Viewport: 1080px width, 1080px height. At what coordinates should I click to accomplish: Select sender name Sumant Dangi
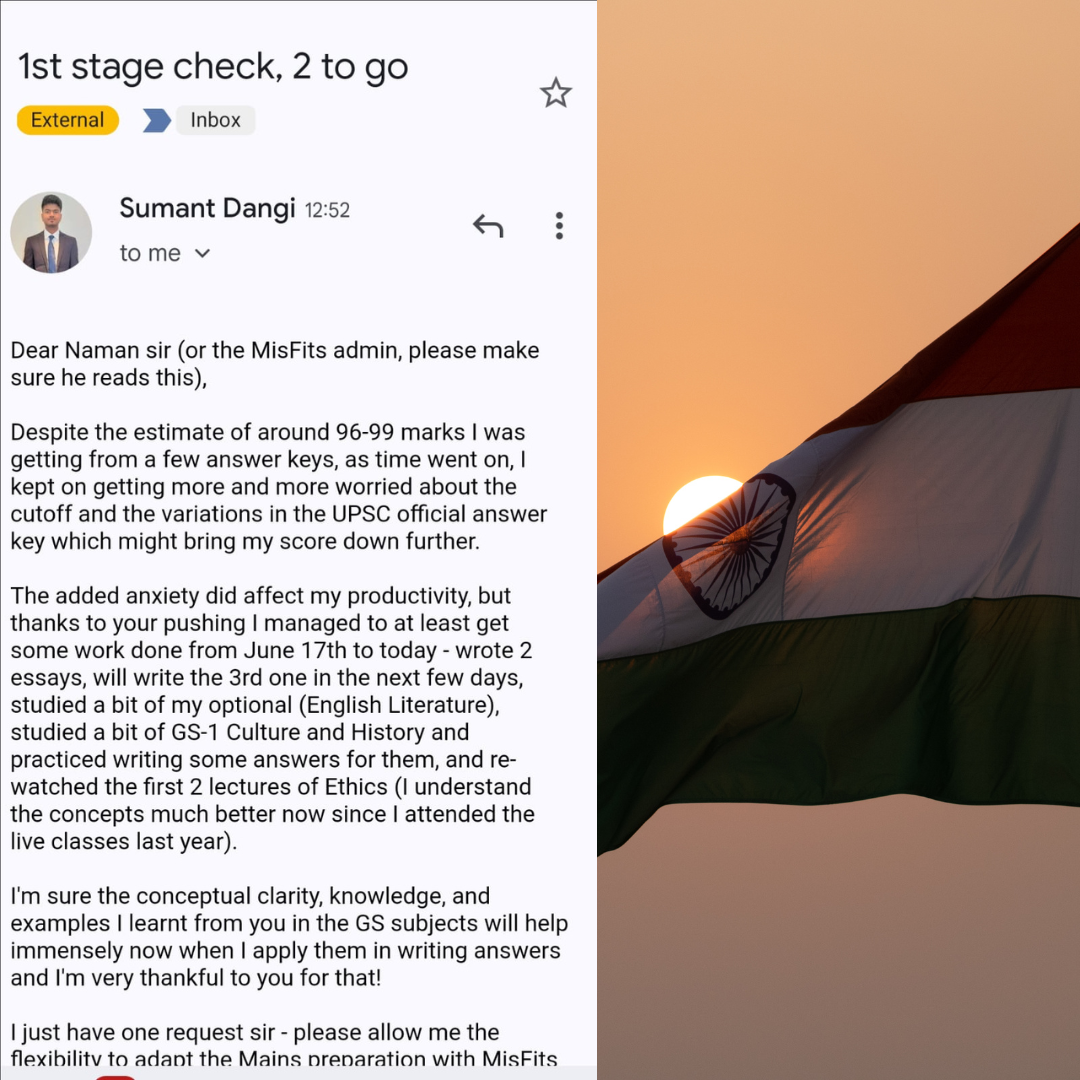[x=207, y=208]
